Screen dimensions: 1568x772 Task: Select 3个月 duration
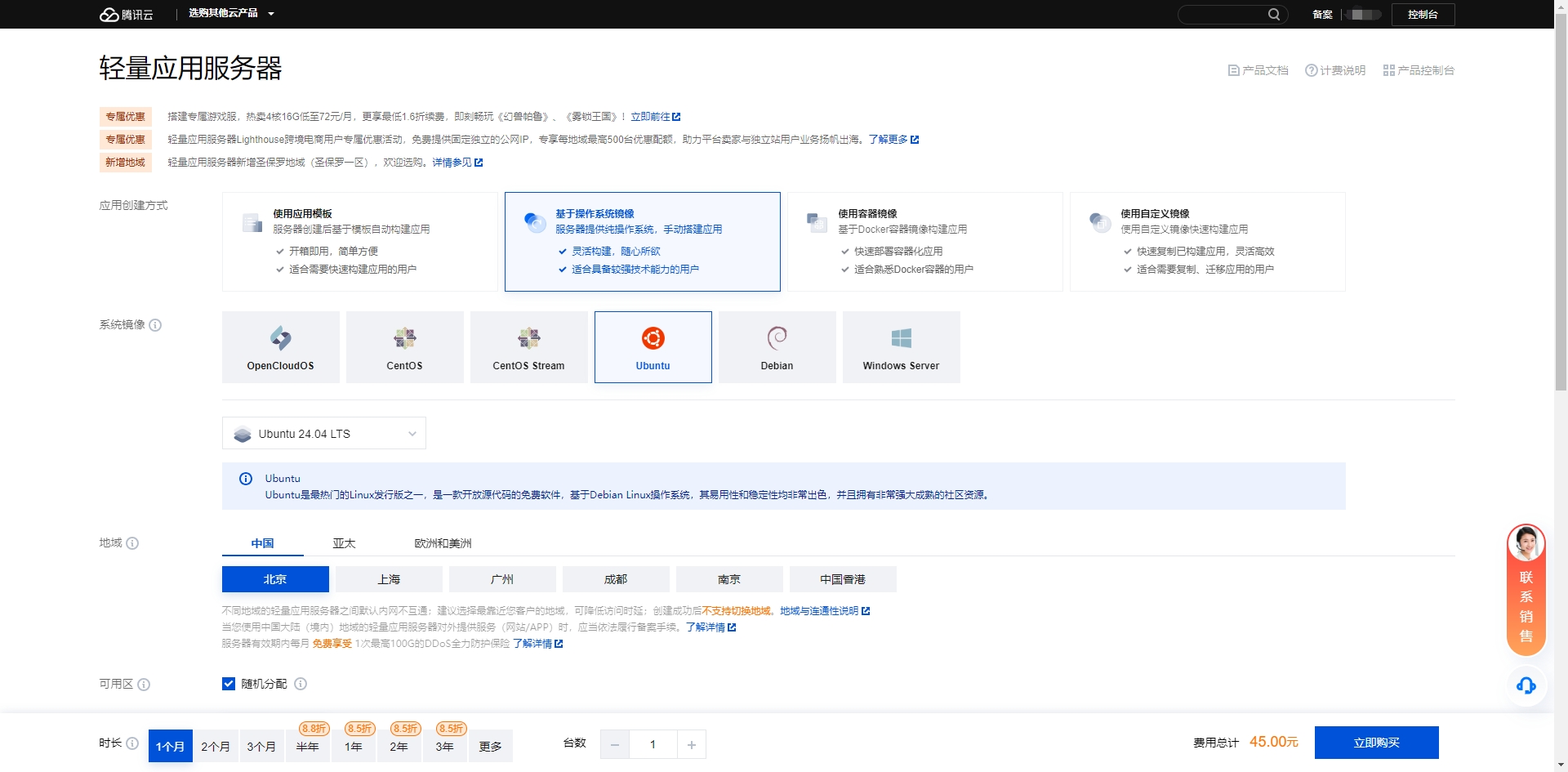coord(261,746)
